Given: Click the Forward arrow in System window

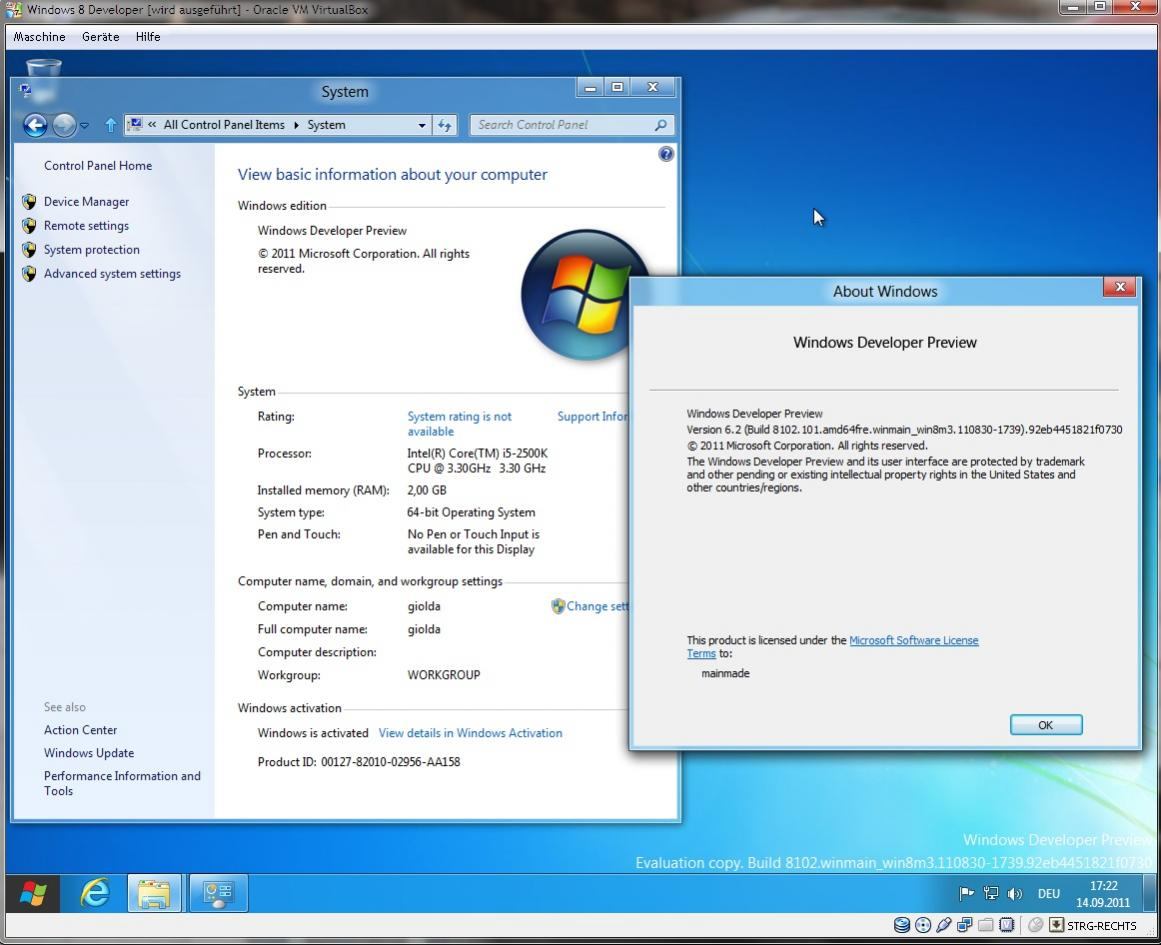Looking at the screenshot, I should click(64, 125).
